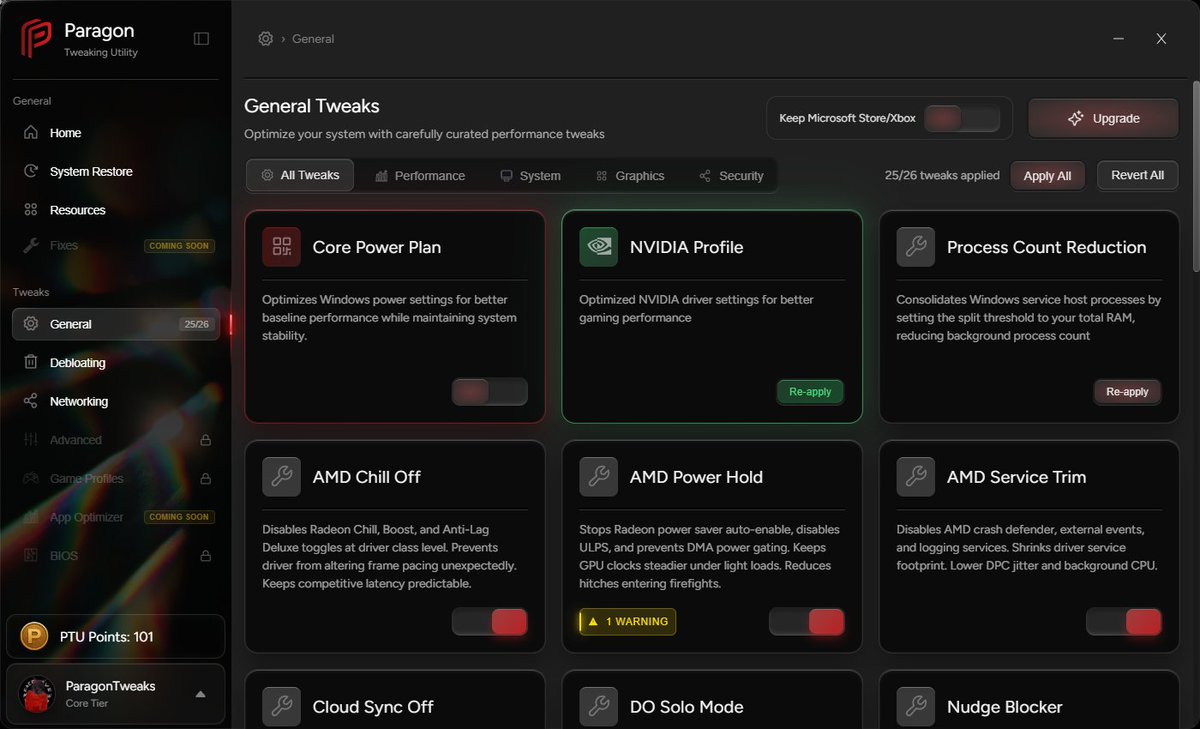
Task: Re-apply the Process Count Reduction tweak
Action: (x=1127, y=392)
